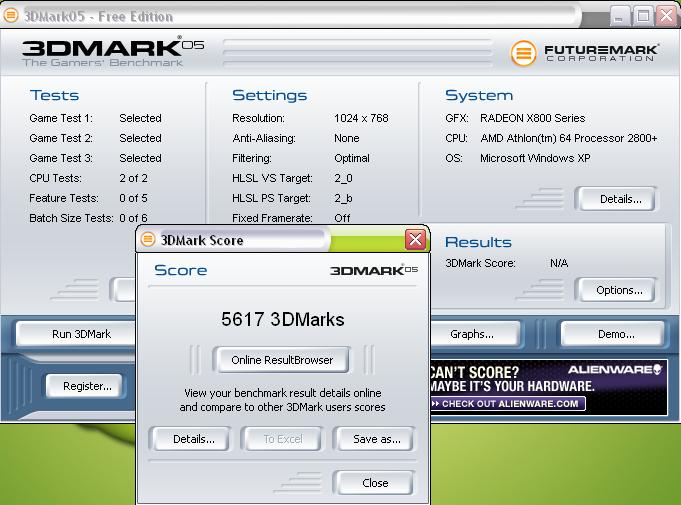Click Game Test 1 Selected status
Image resolution: width=681 pixels, height=505 pixels.
140,118
